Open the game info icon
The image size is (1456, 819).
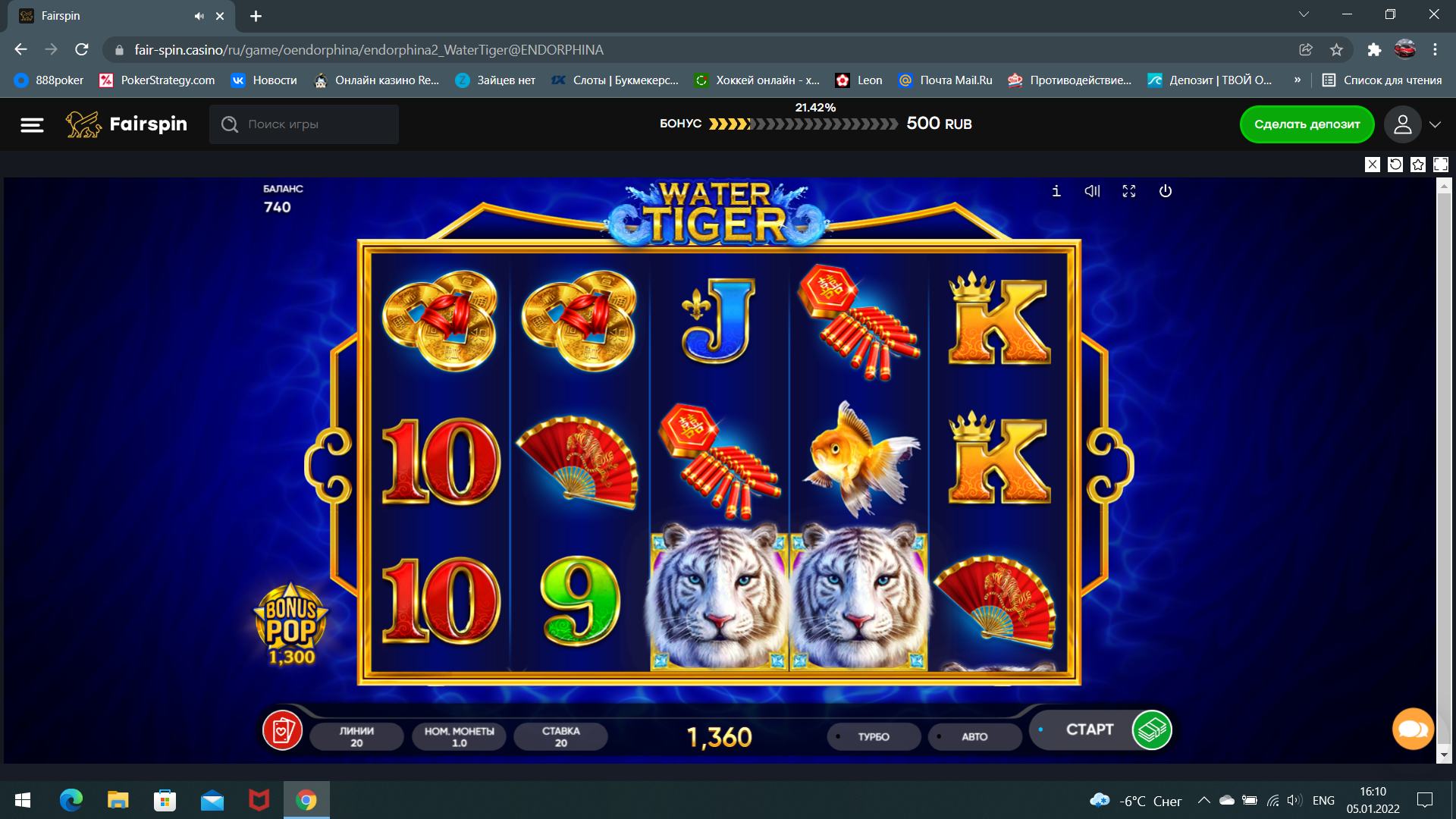[1056, 191]
